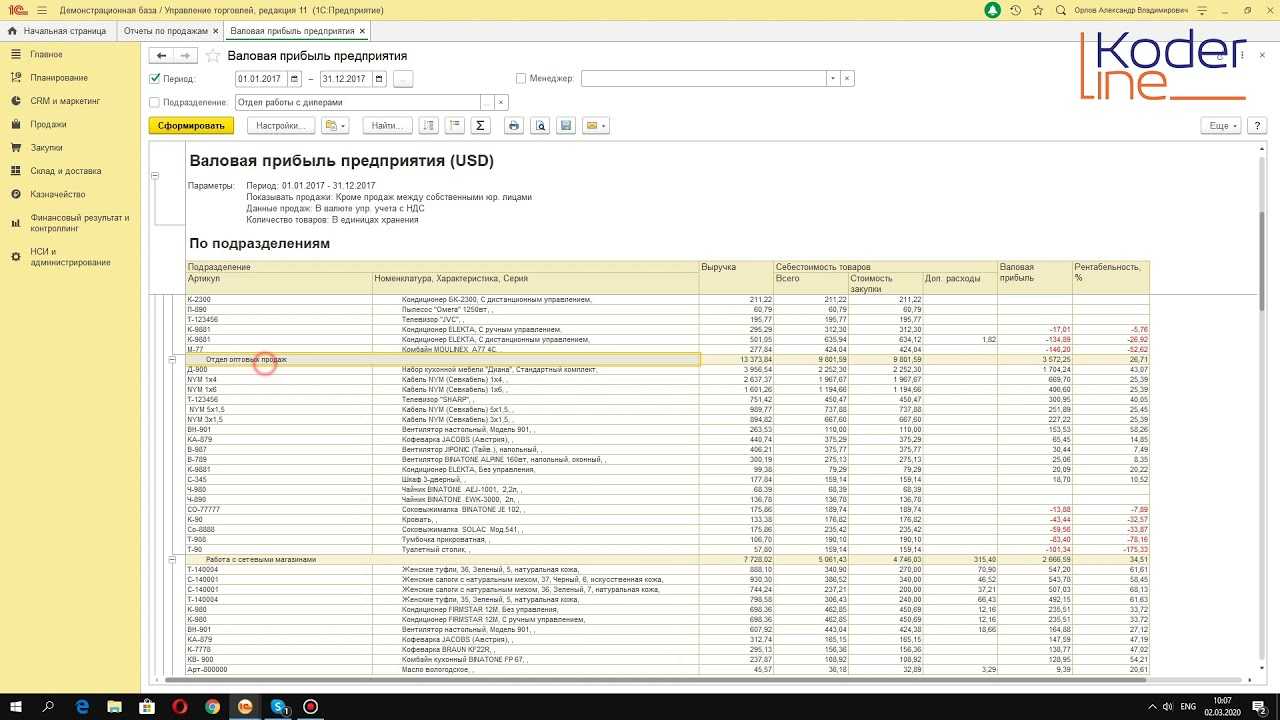Screen dimensions: 1280x720
Task: Open the Казначейство section
Action: point(58,194)
